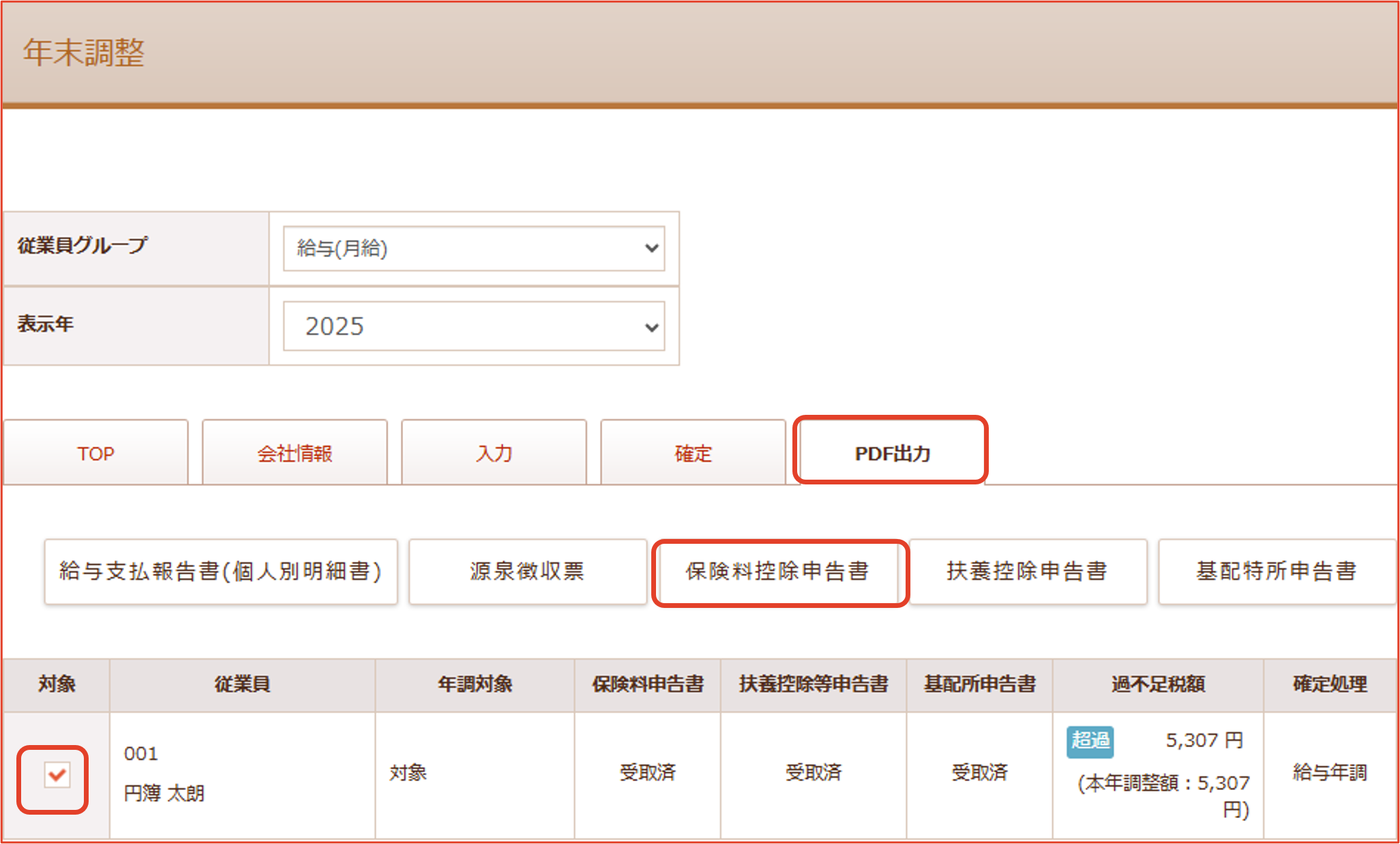Click the 従業員 column header
Viewport: 1400px width, 844px height.
coord(242,684)
